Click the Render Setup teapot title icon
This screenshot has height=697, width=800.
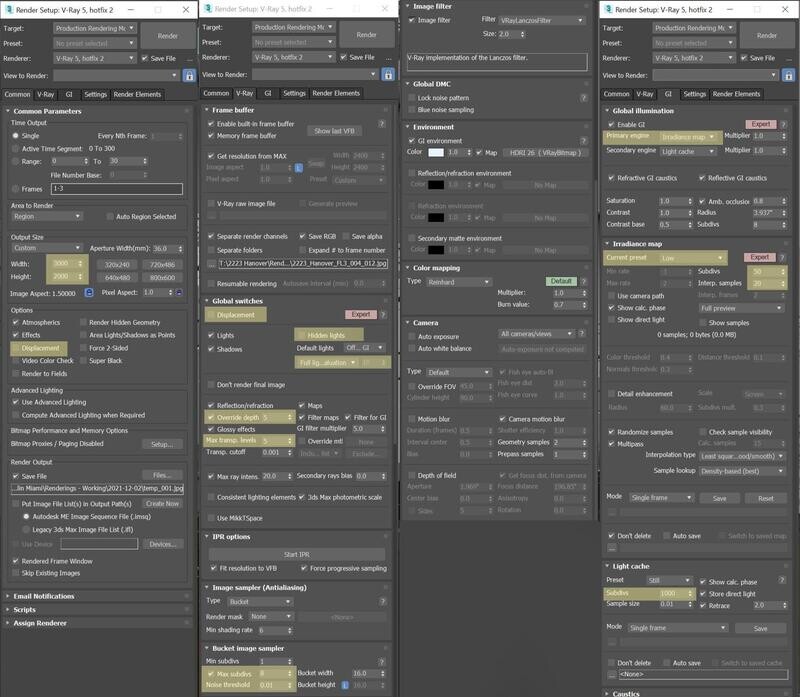coord(8,8)
